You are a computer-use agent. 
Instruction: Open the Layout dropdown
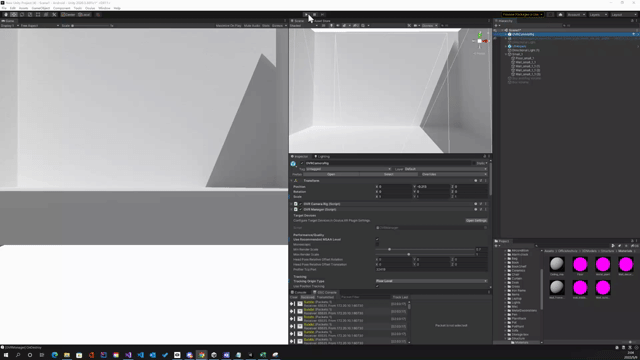(x=624, y=15)
